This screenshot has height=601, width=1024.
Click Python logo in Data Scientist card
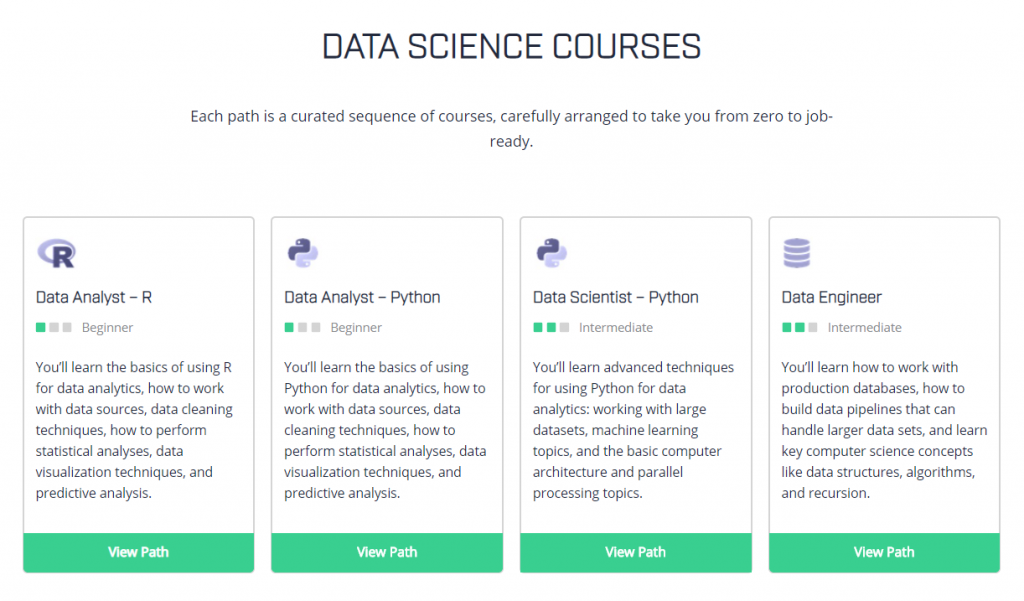552,255
